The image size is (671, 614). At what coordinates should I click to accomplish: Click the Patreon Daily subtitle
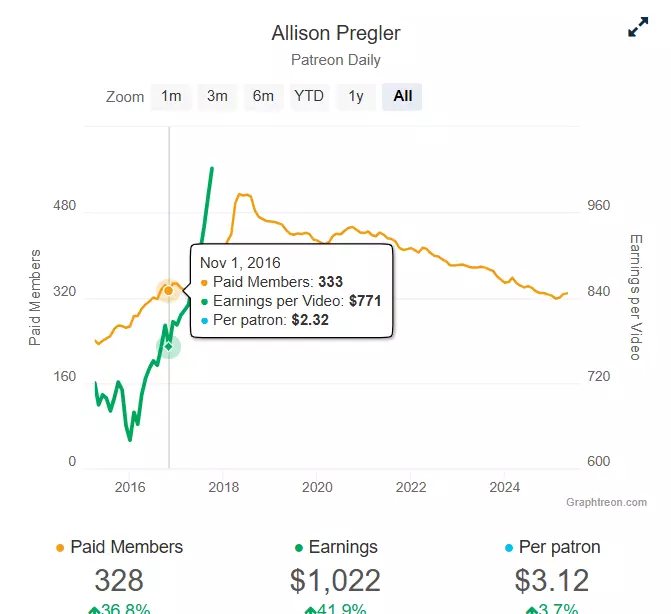coord(336,60)
